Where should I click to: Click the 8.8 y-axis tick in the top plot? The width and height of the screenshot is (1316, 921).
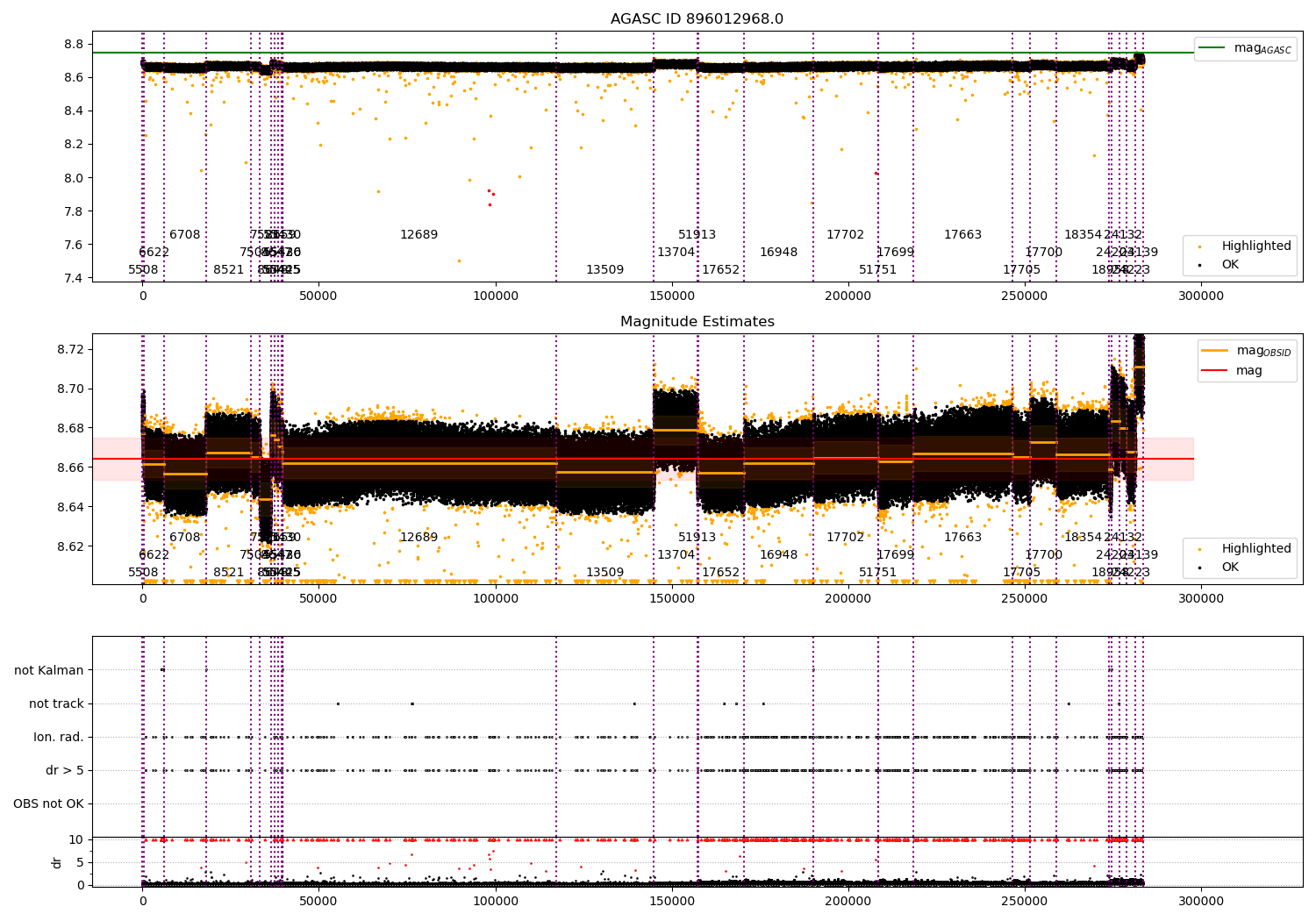pos(74,44)
